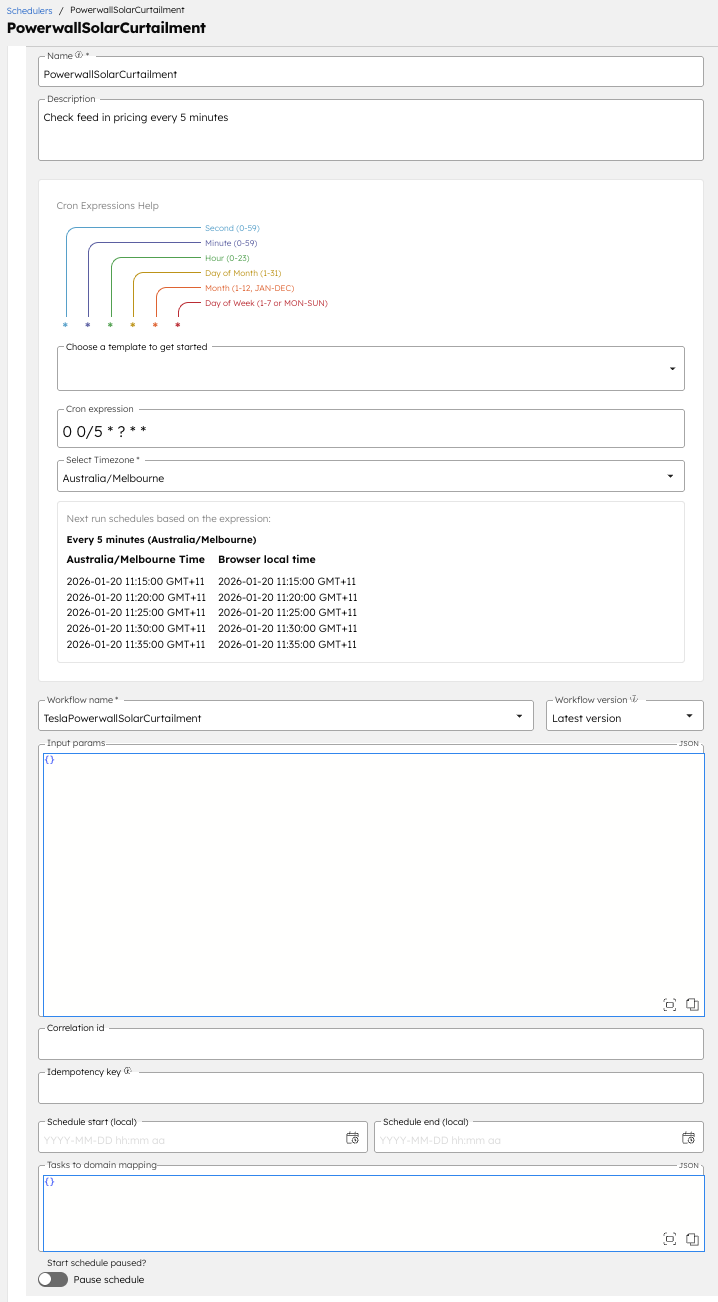718x1302 pixels.
Task: Click 'Every 5 minutes (Australia/Melbourne)' text
Action: point(161,540)
